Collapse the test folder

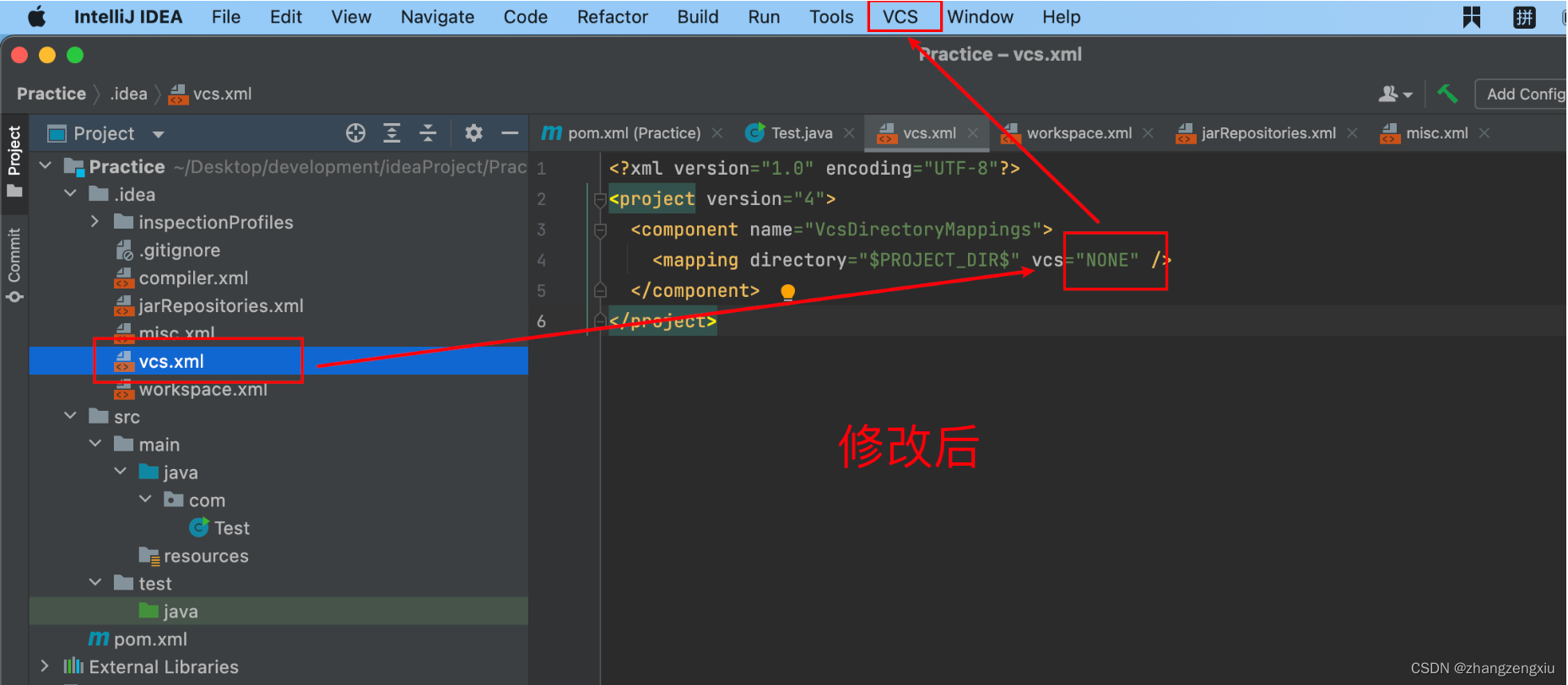click(95, 583)
